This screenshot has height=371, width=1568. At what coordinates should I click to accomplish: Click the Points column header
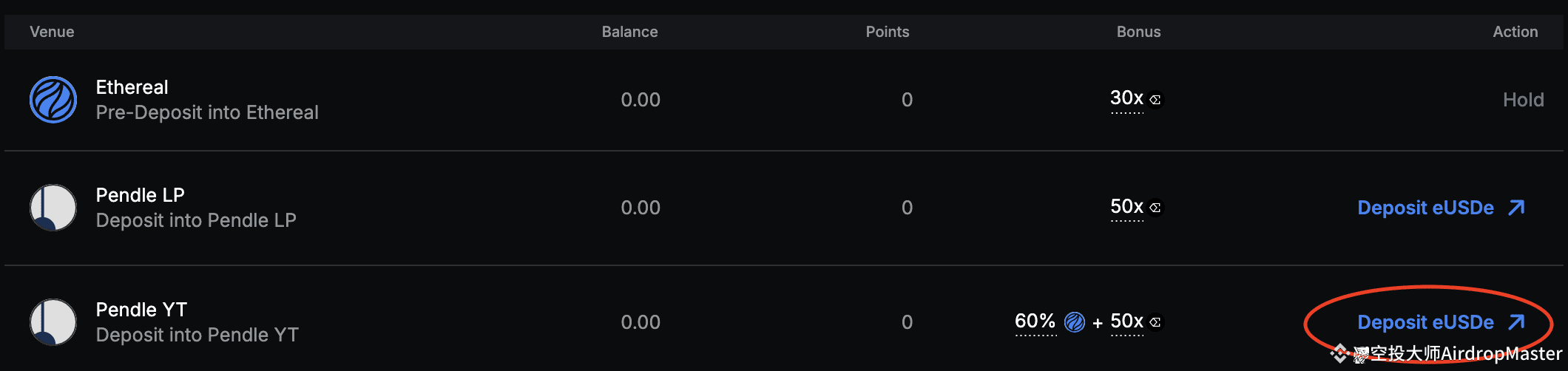coord(888,32)
